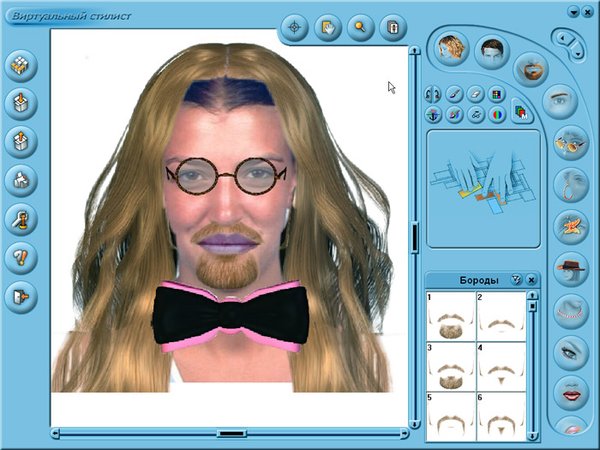Click the necklace category icon
Screen dimensions: 600x450
coord(571,309)
